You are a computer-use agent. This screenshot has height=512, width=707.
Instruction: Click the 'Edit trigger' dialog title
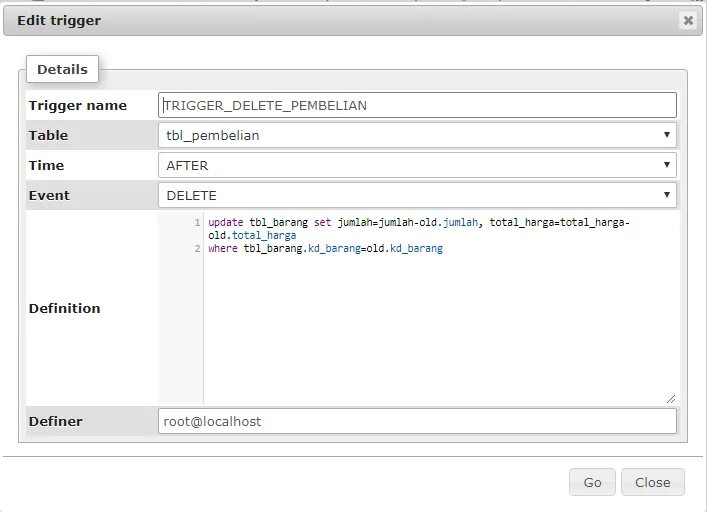59,21
